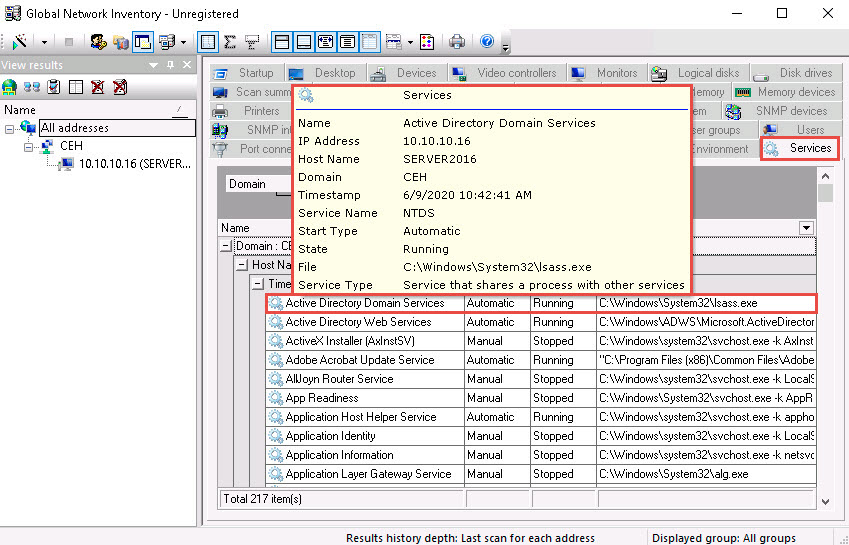This screenshot has height=545, width=849.
Task: Click first red X delete icon in View results
Action: (x=97, y=87)
